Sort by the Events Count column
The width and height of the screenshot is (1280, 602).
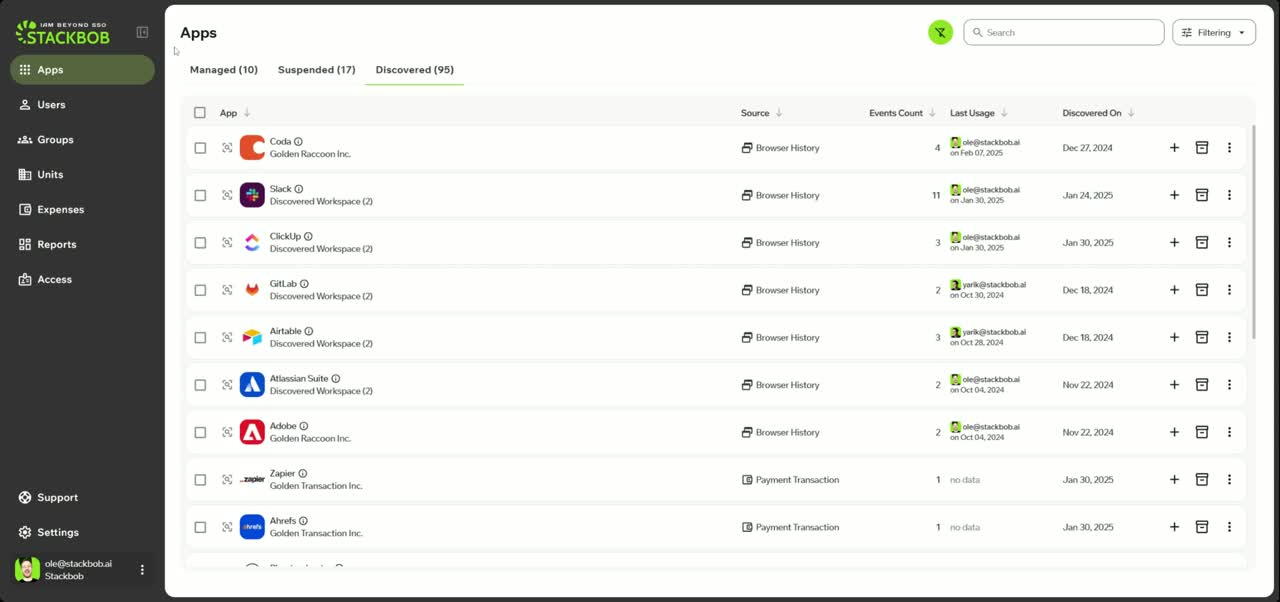pyautogui.click(x=902, y=113)
